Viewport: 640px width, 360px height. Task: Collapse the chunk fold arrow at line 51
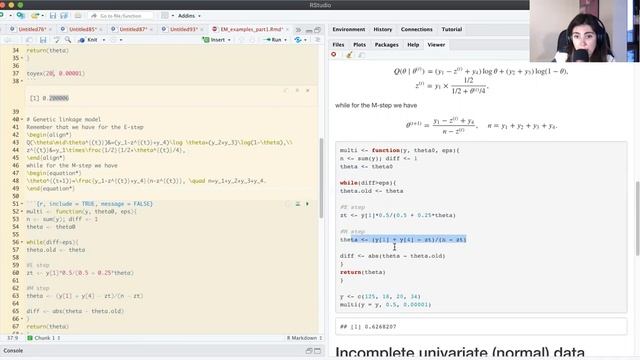(22, 204)
